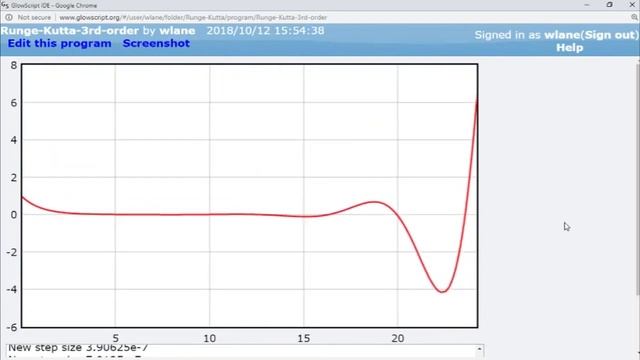Open the Help link
640x360 pixels.
570,48
